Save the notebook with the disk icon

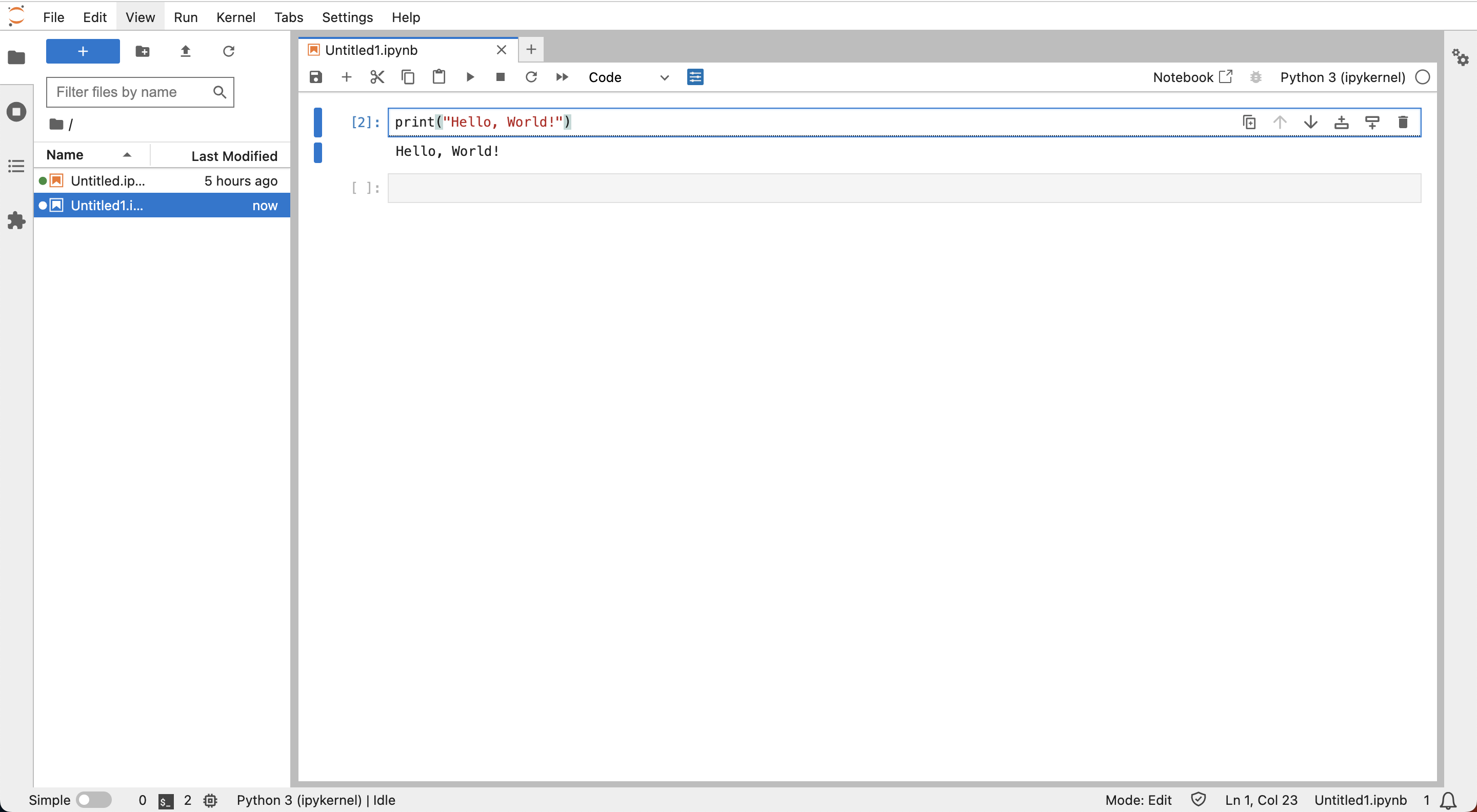(x=315, y=77)
